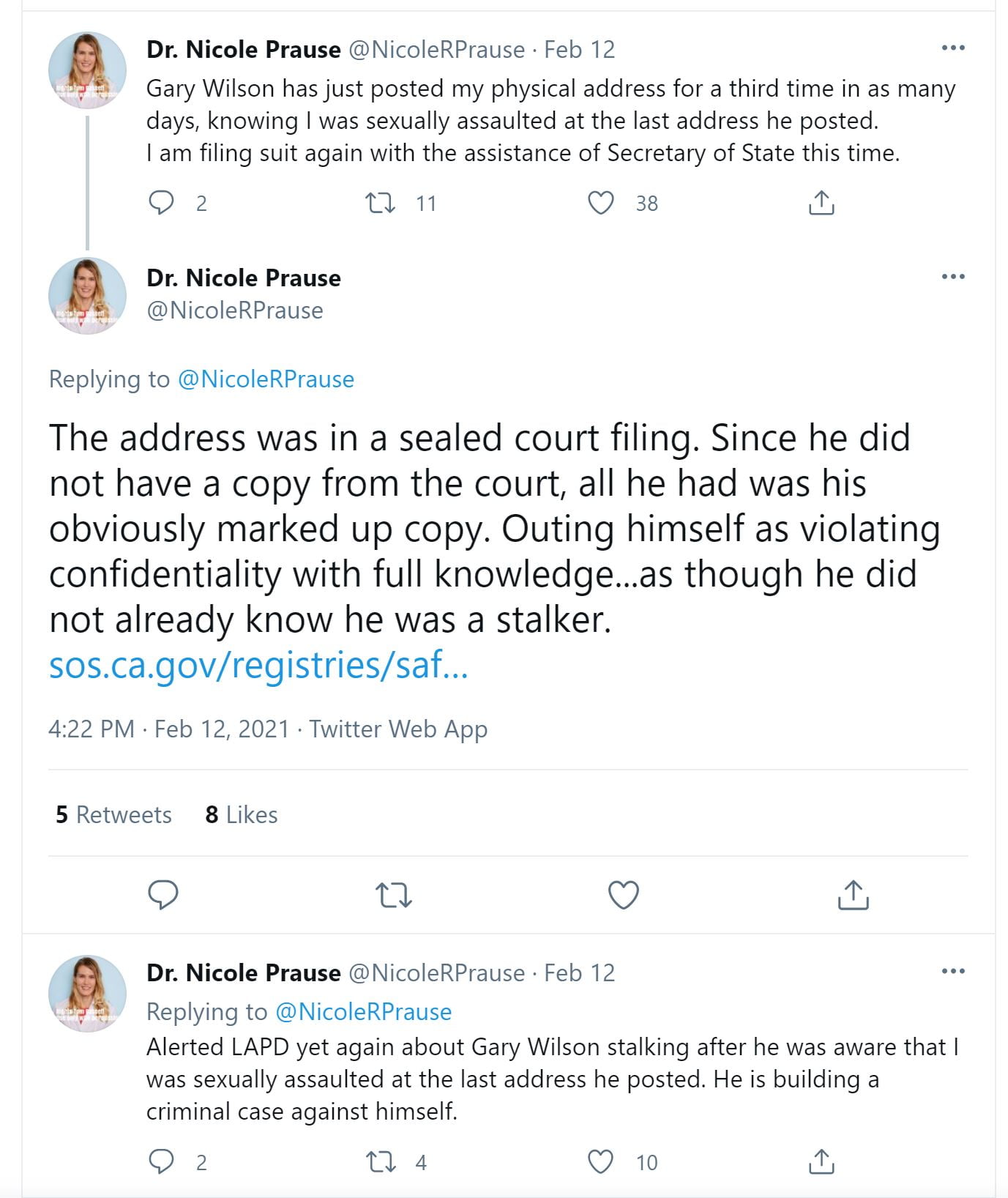1008x1198 pixels.
Task: Open the sos.ca.gov/registries link
Action: [258, 665]
